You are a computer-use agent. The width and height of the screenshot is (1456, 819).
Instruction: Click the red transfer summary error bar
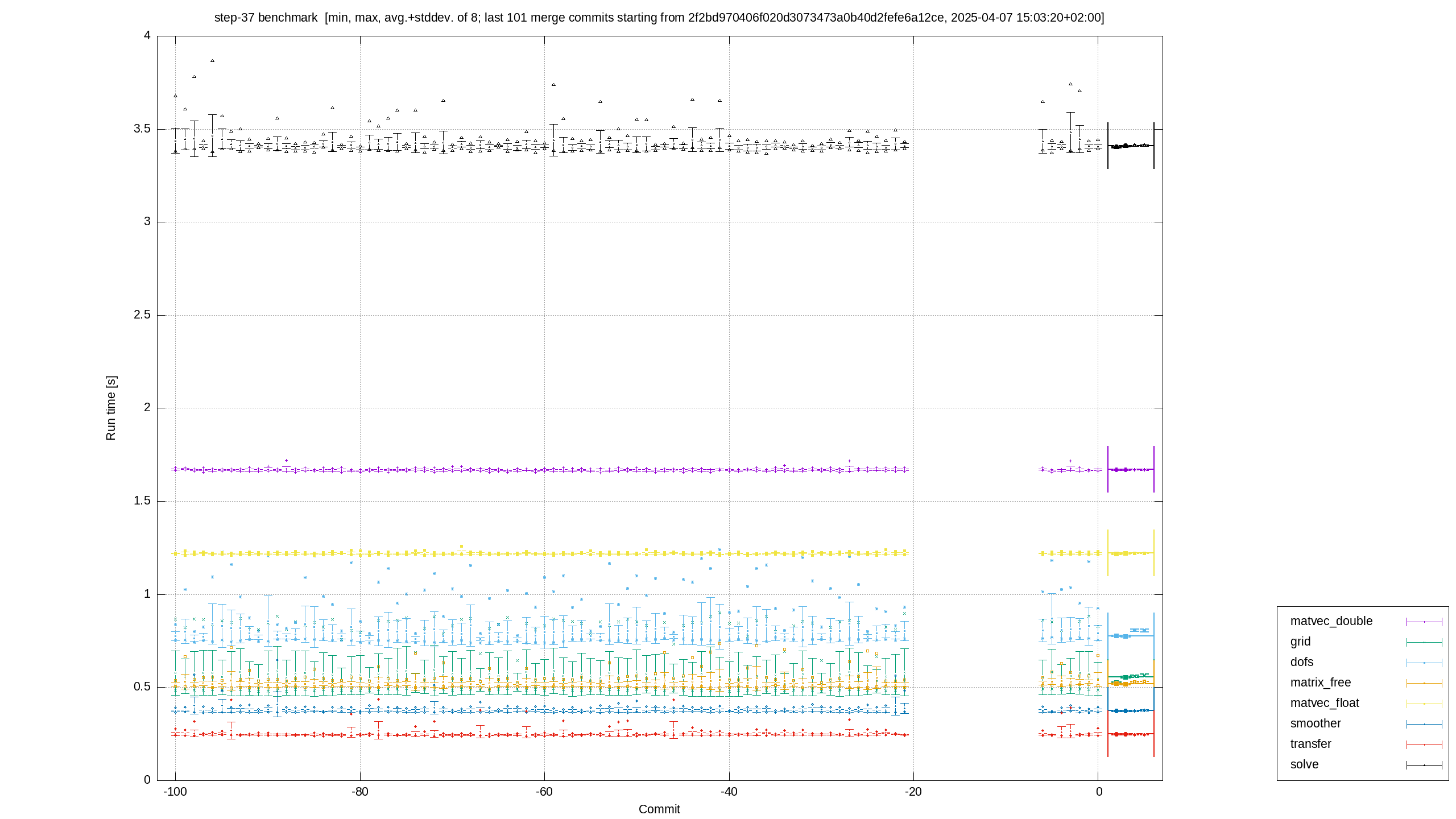pyautogui.click(x=1131, y=734)
